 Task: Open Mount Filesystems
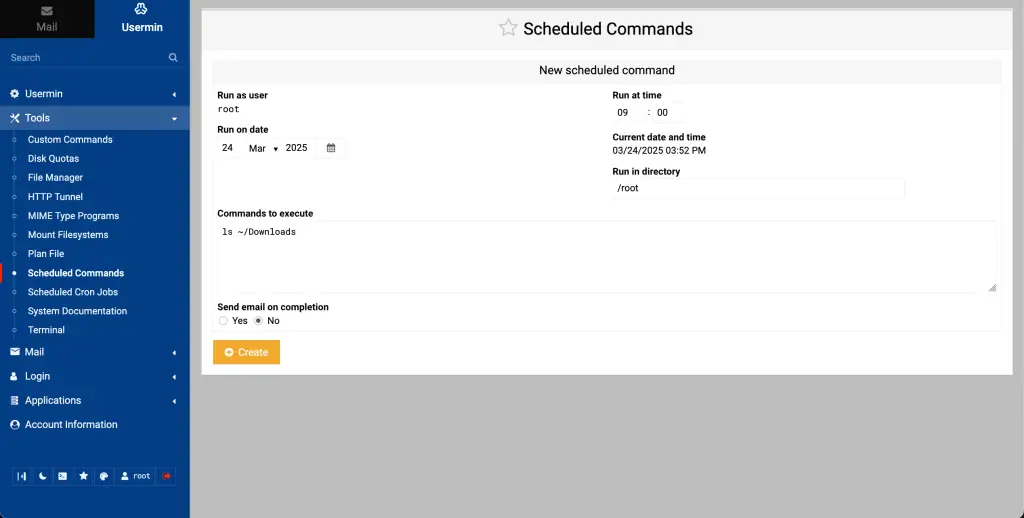point(68,235)
